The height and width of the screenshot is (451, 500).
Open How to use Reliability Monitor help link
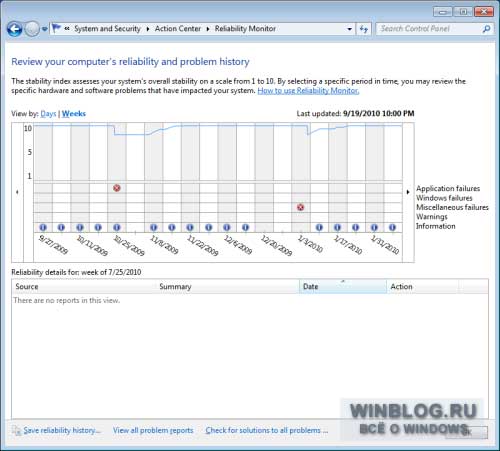tap(308, 91)
